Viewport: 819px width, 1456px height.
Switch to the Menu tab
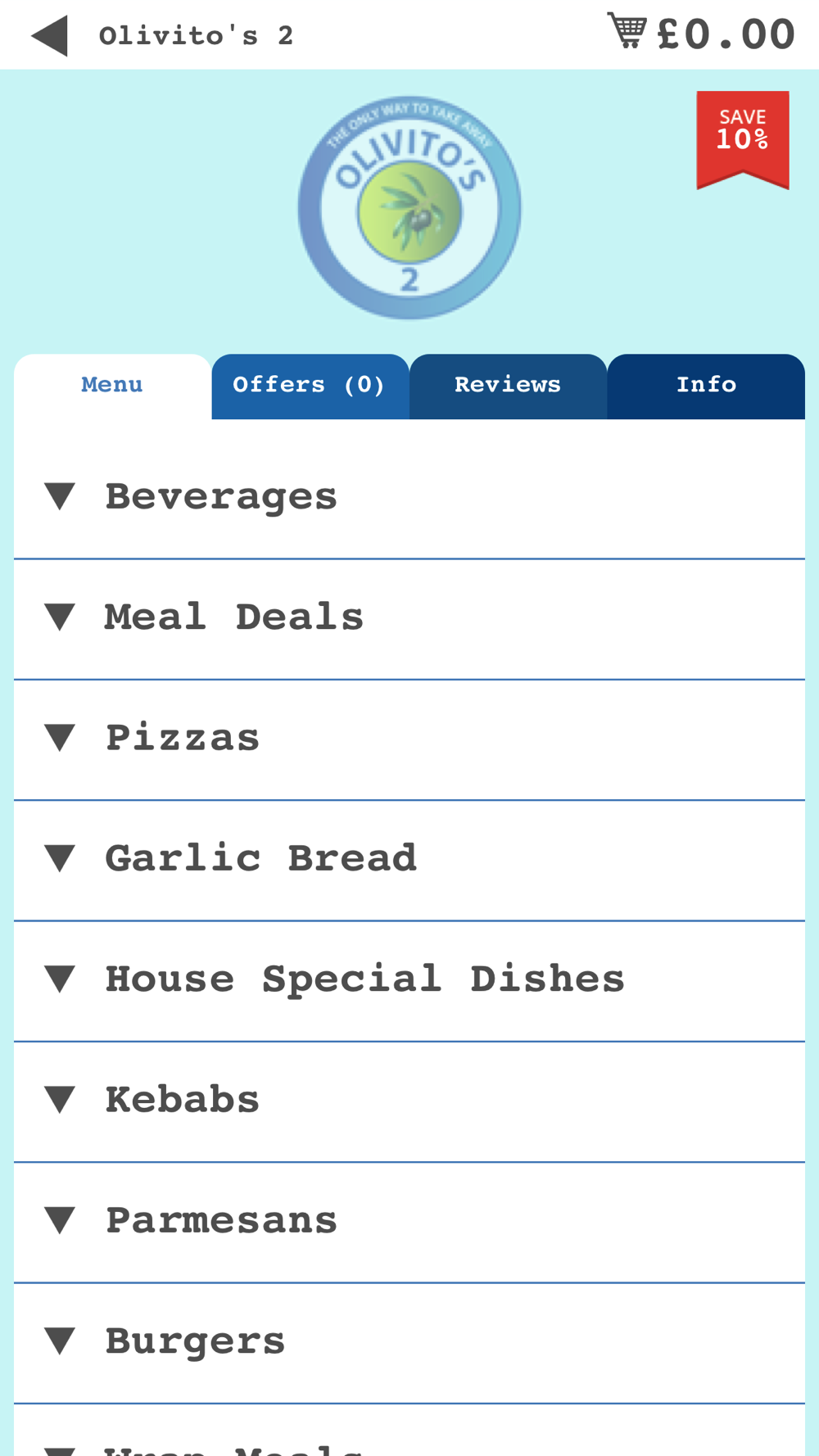112,386
